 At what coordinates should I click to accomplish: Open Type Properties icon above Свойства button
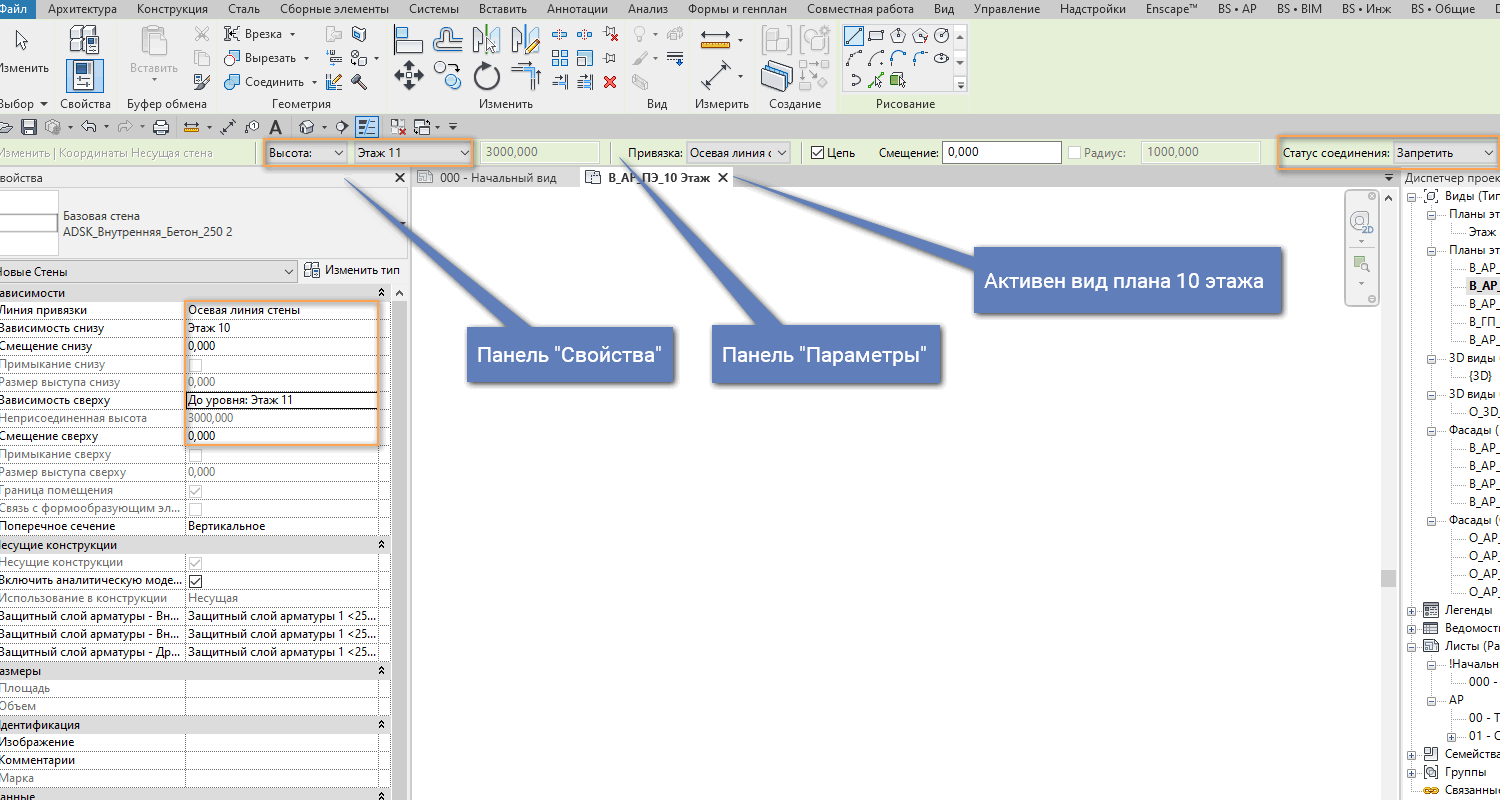[x=85, y=40]
